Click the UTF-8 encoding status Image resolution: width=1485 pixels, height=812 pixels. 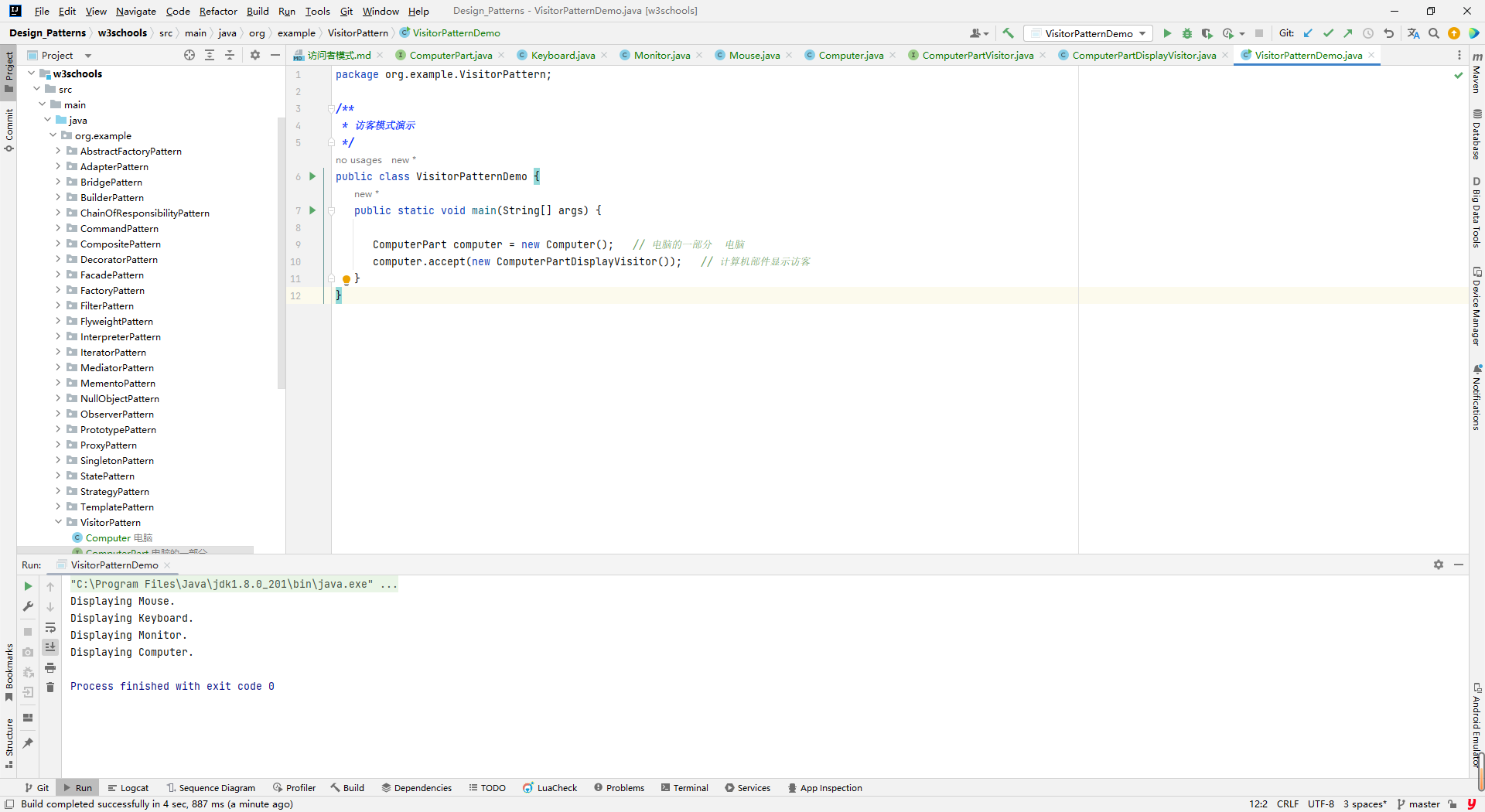pyautogui.click(x=1320, y=803)
